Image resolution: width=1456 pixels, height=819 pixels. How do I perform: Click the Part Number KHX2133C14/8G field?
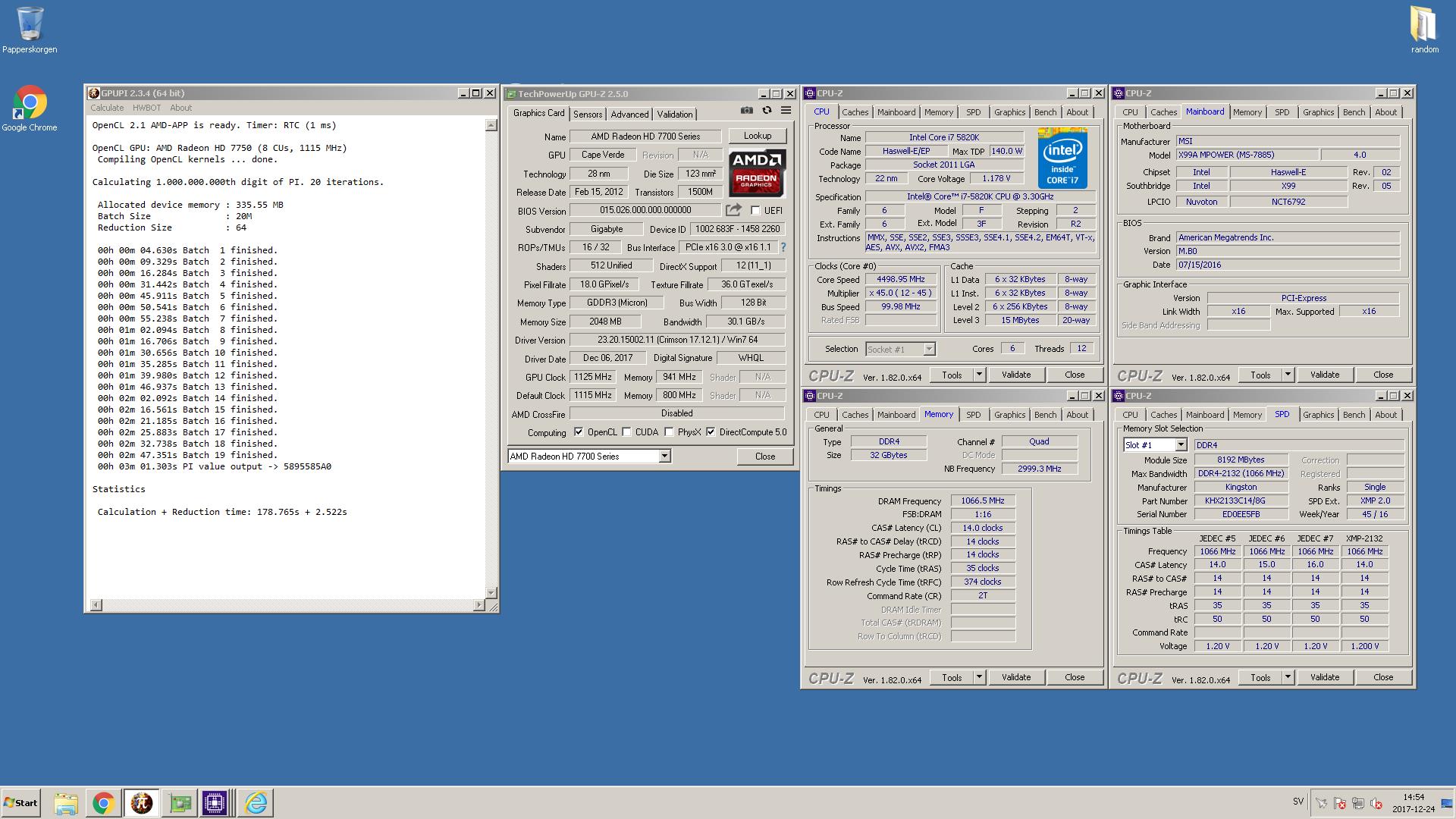pos(1241,500)
